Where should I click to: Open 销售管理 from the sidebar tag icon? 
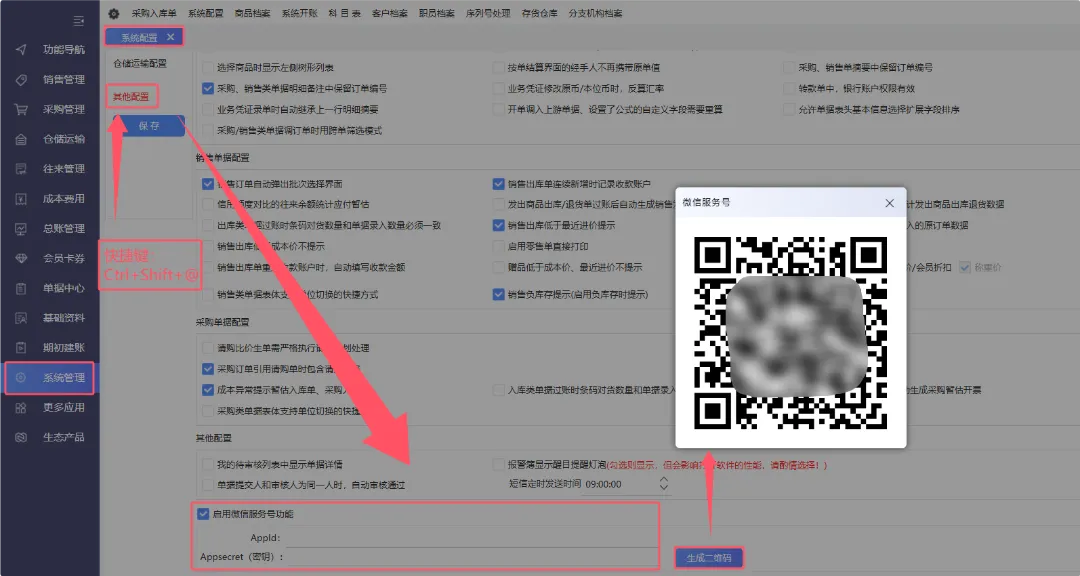(21, 80)
